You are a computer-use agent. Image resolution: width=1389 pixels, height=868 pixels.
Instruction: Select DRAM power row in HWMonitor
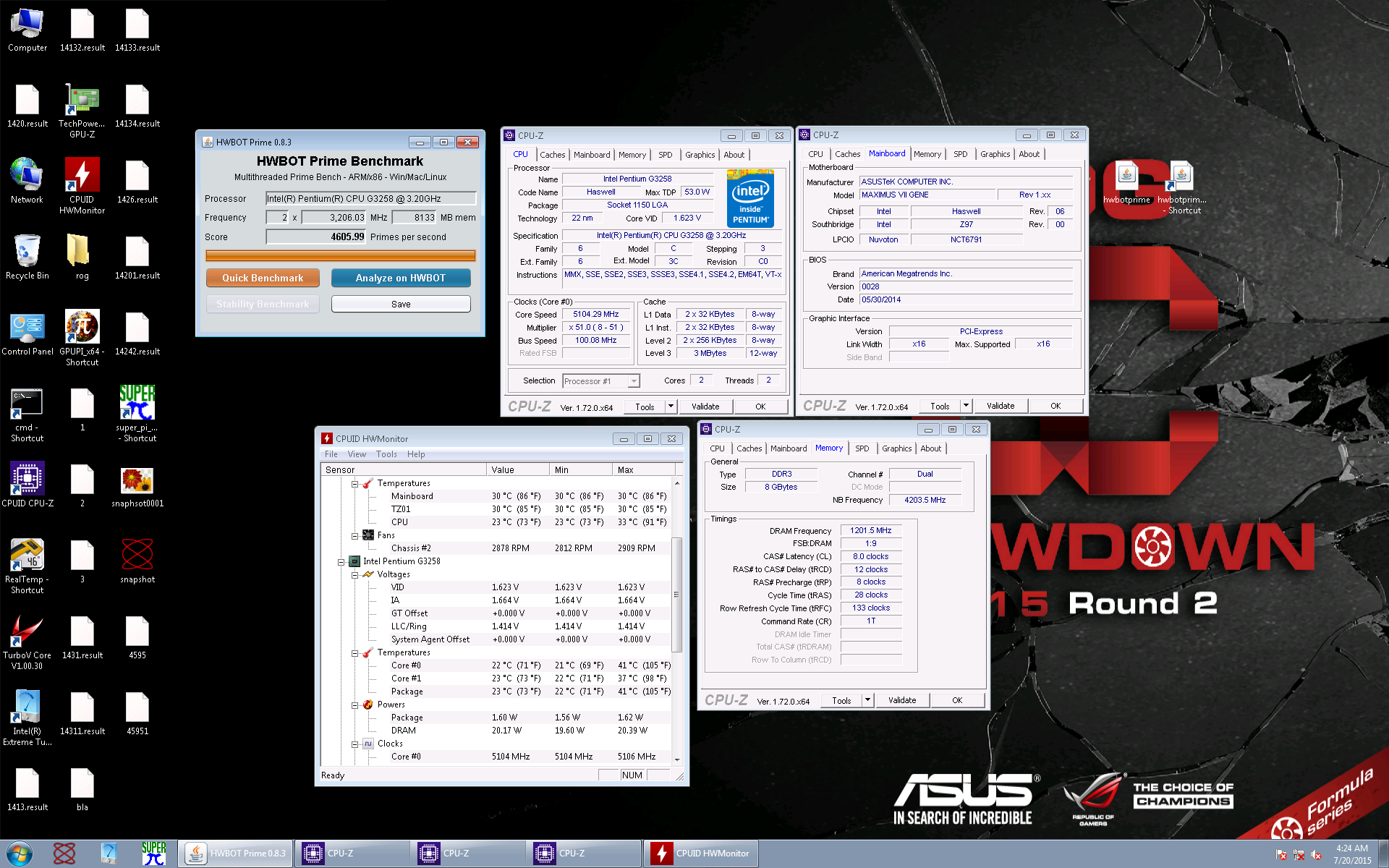498,731
